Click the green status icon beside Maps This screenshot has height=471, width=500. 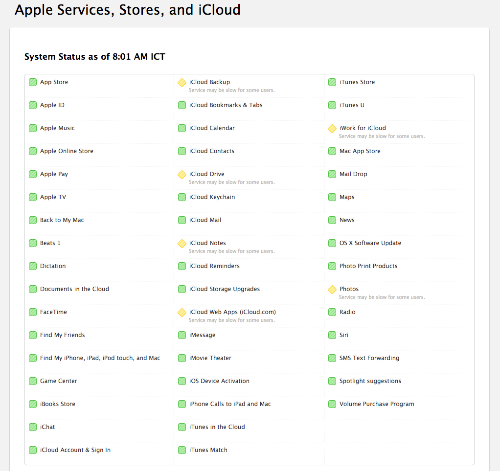tap(332, 197)
